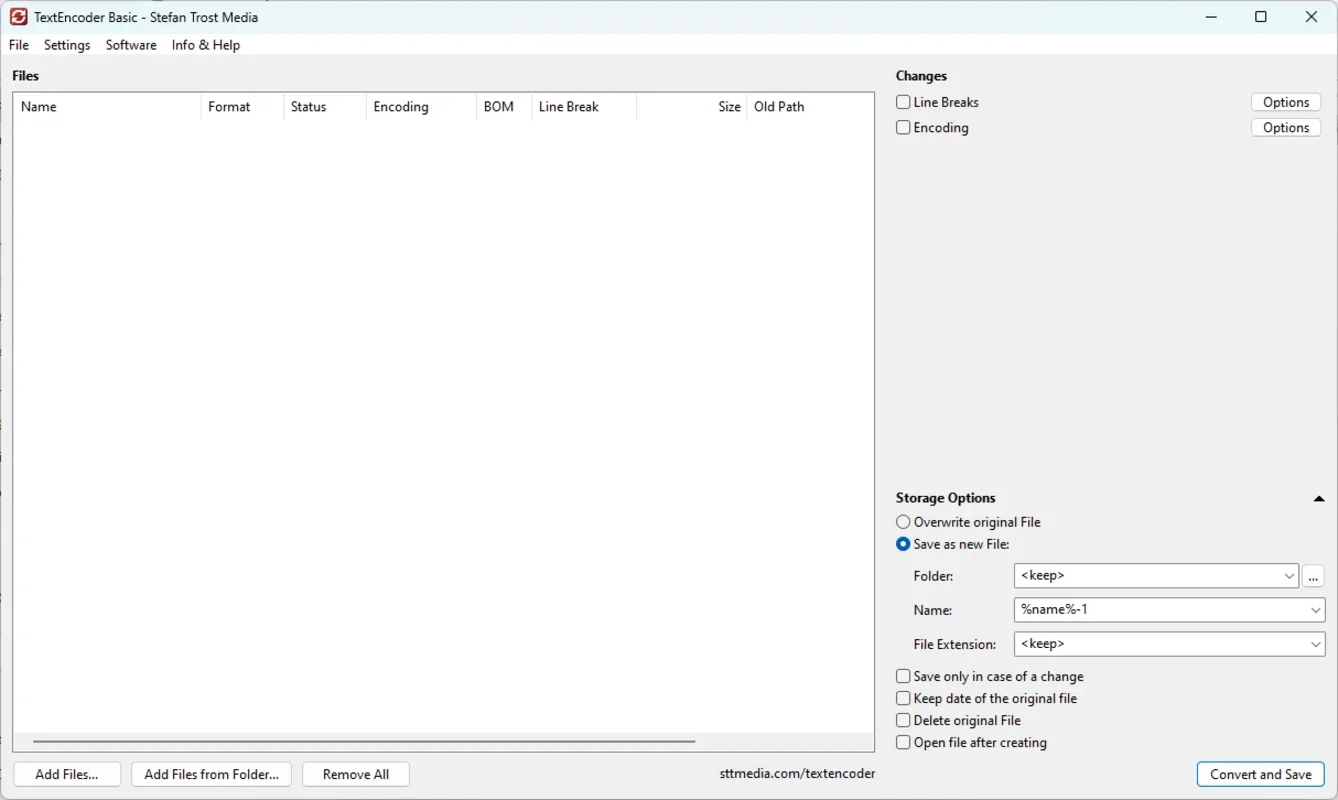The image size is (1338, 800).
Task: Select Save as new File option
Action: point(904,545)
